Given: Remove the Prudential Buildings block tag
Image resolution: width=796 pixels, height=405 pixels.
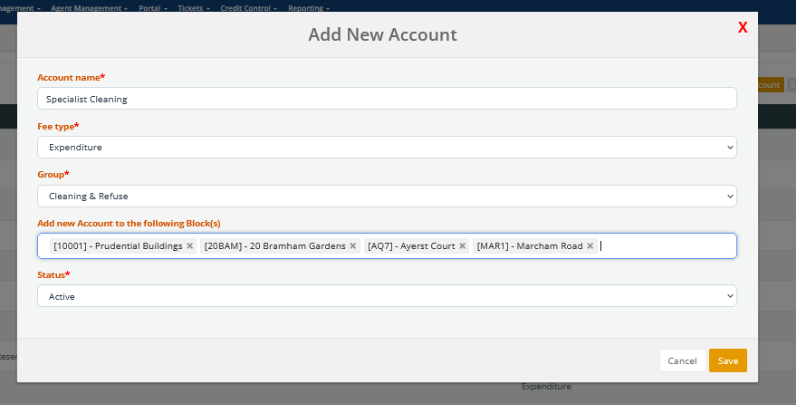Looking at the screenshot, I should point(190,246).
